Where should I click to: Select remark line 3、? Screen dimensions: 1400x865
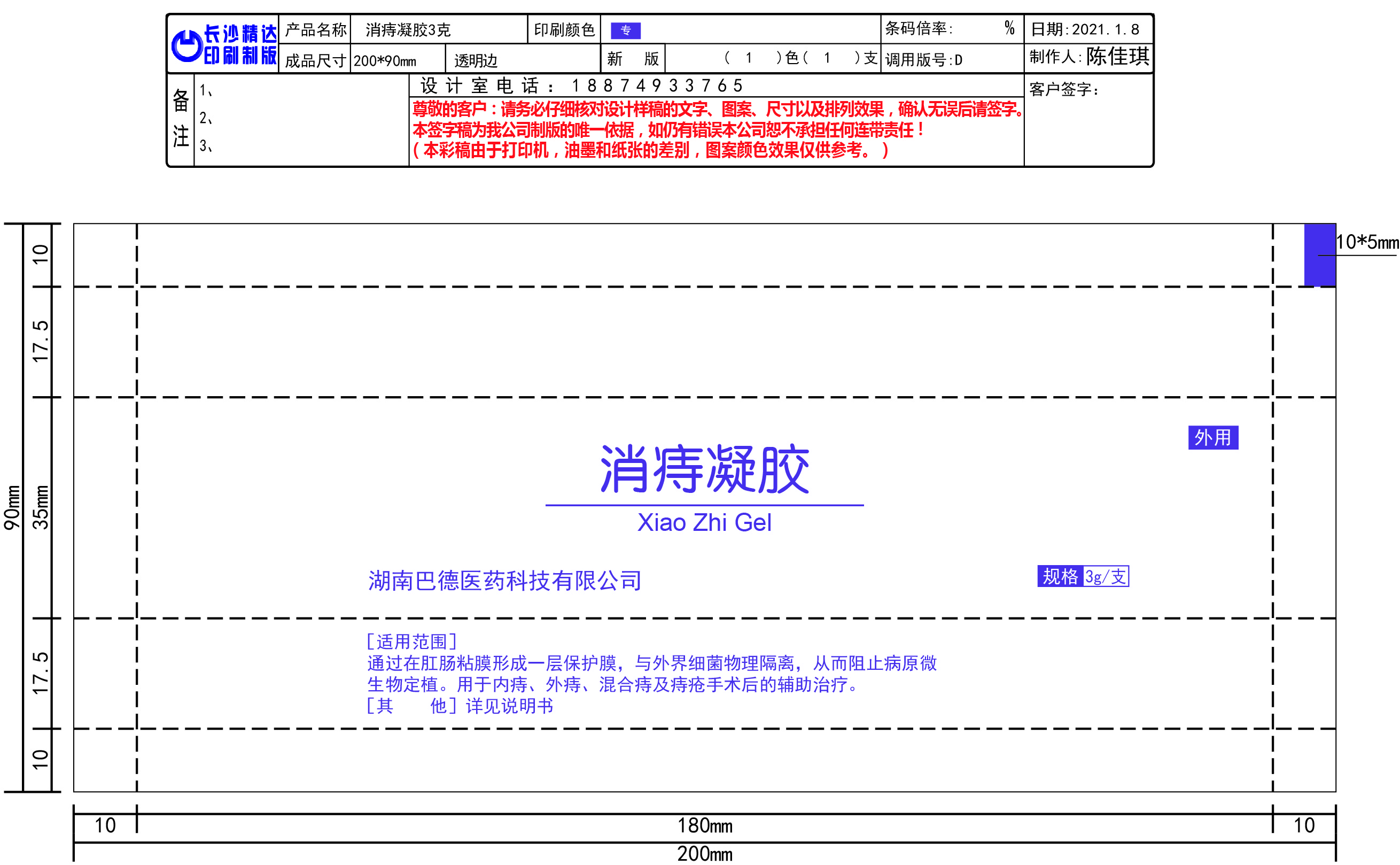[206, 146]
